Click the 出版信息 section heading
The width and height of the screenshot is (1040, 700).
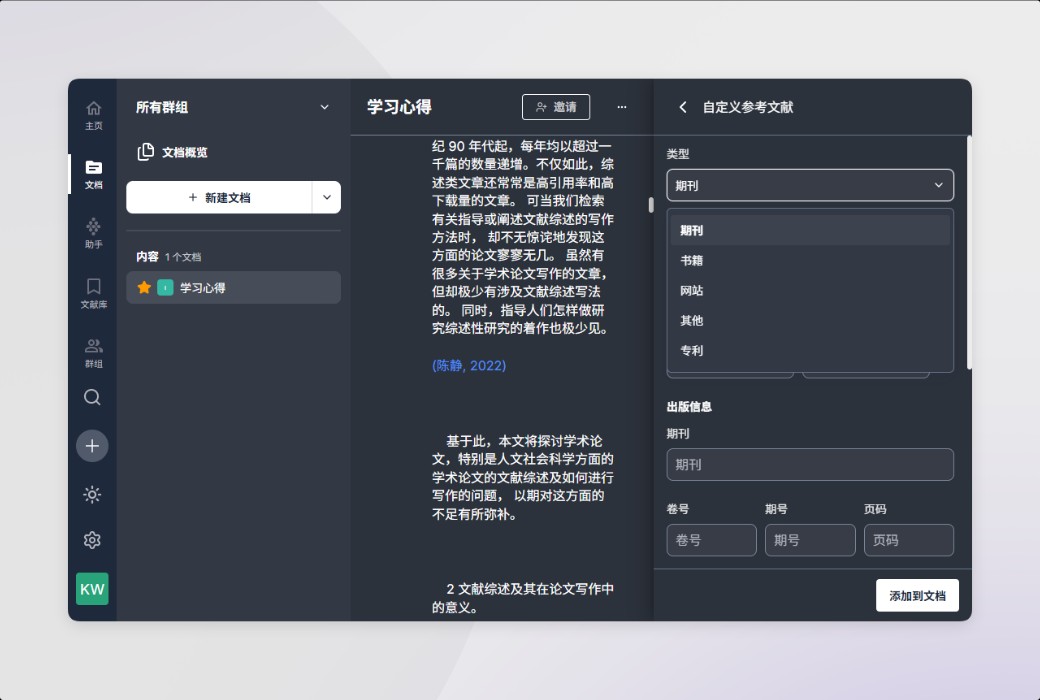click(x=688, y=407)
